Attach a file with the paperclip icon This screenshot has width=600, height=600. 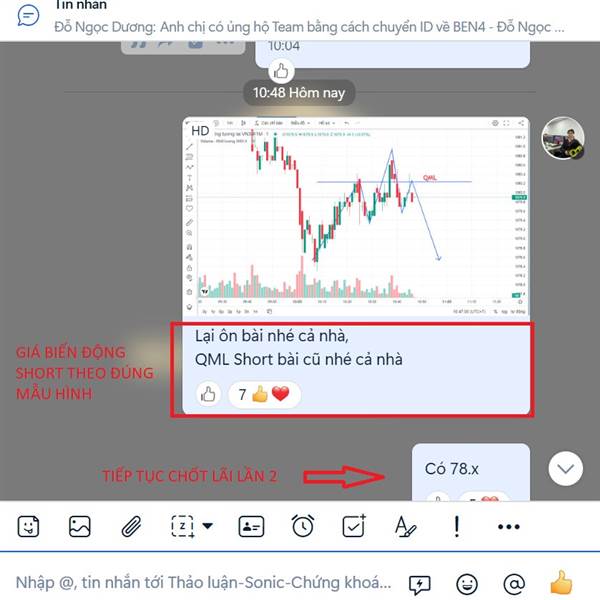pos(131,527)
